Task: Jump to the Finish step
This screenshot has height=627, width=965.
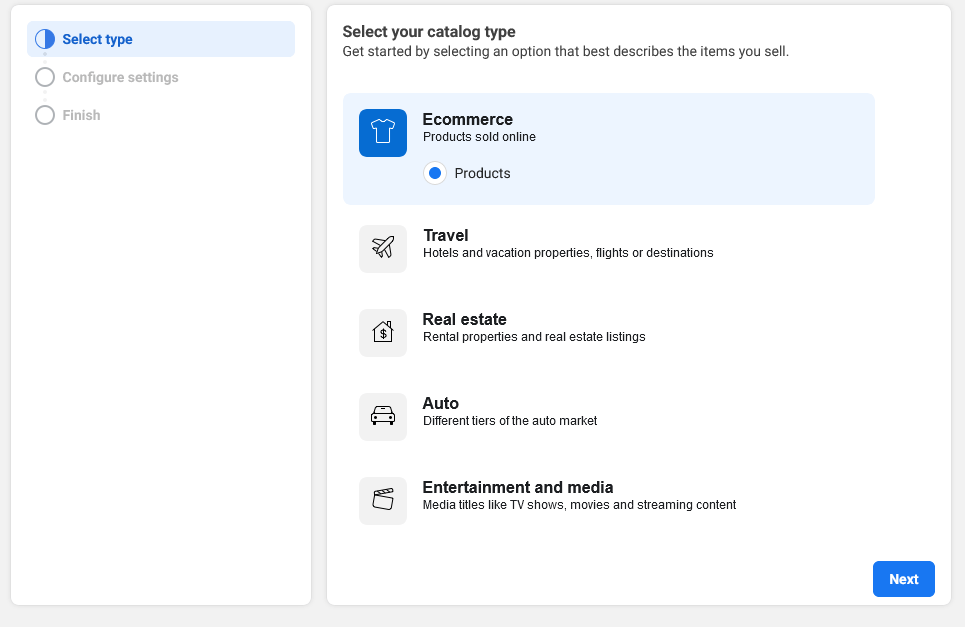Action: point(81,115)
